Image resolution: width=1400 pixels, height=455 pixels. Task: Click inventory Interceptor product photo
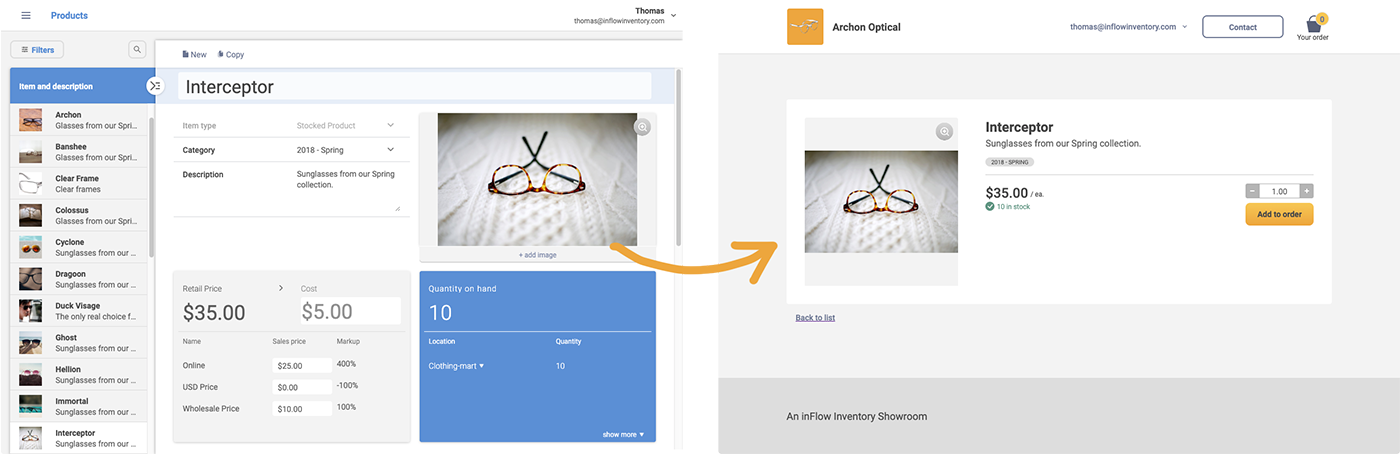coord(537,179)
